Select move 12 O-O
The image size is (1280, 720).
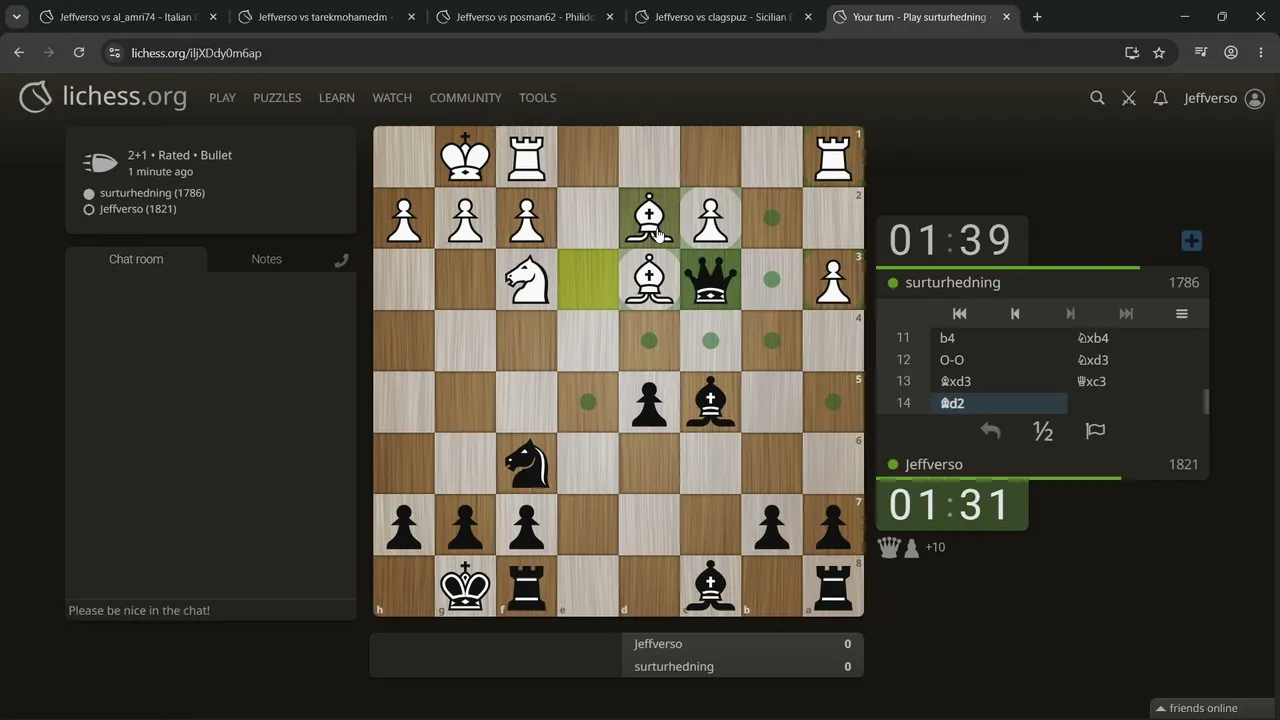point(998,360)
